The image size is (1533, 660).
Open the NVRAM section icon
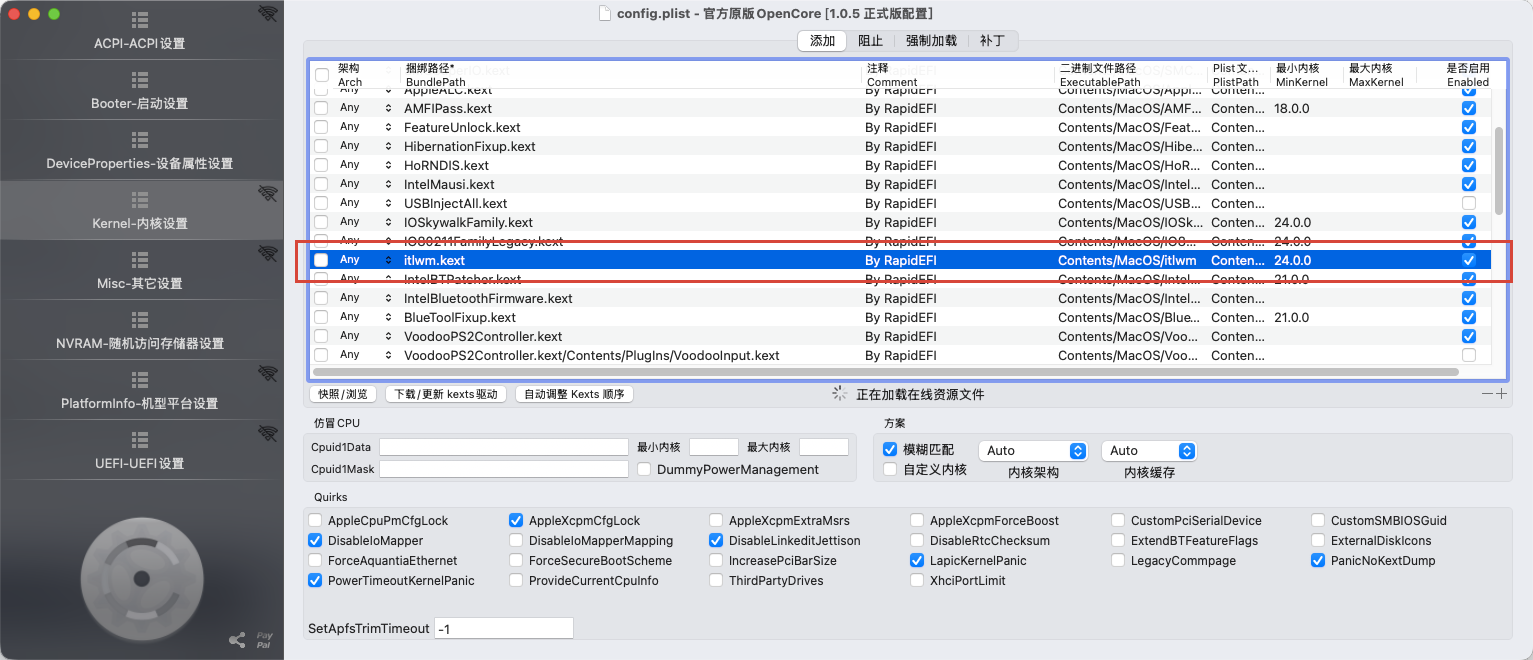140,320
